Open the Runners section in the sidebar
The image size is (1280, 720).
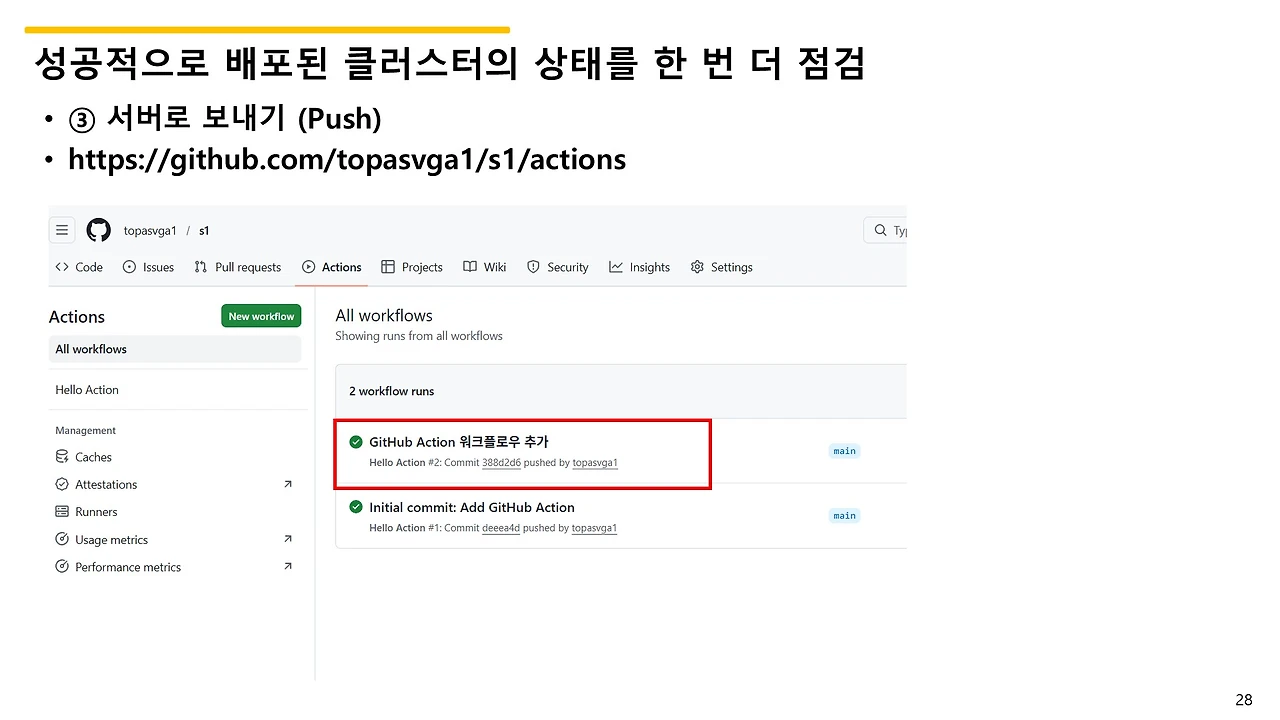[x=98, y=511]
